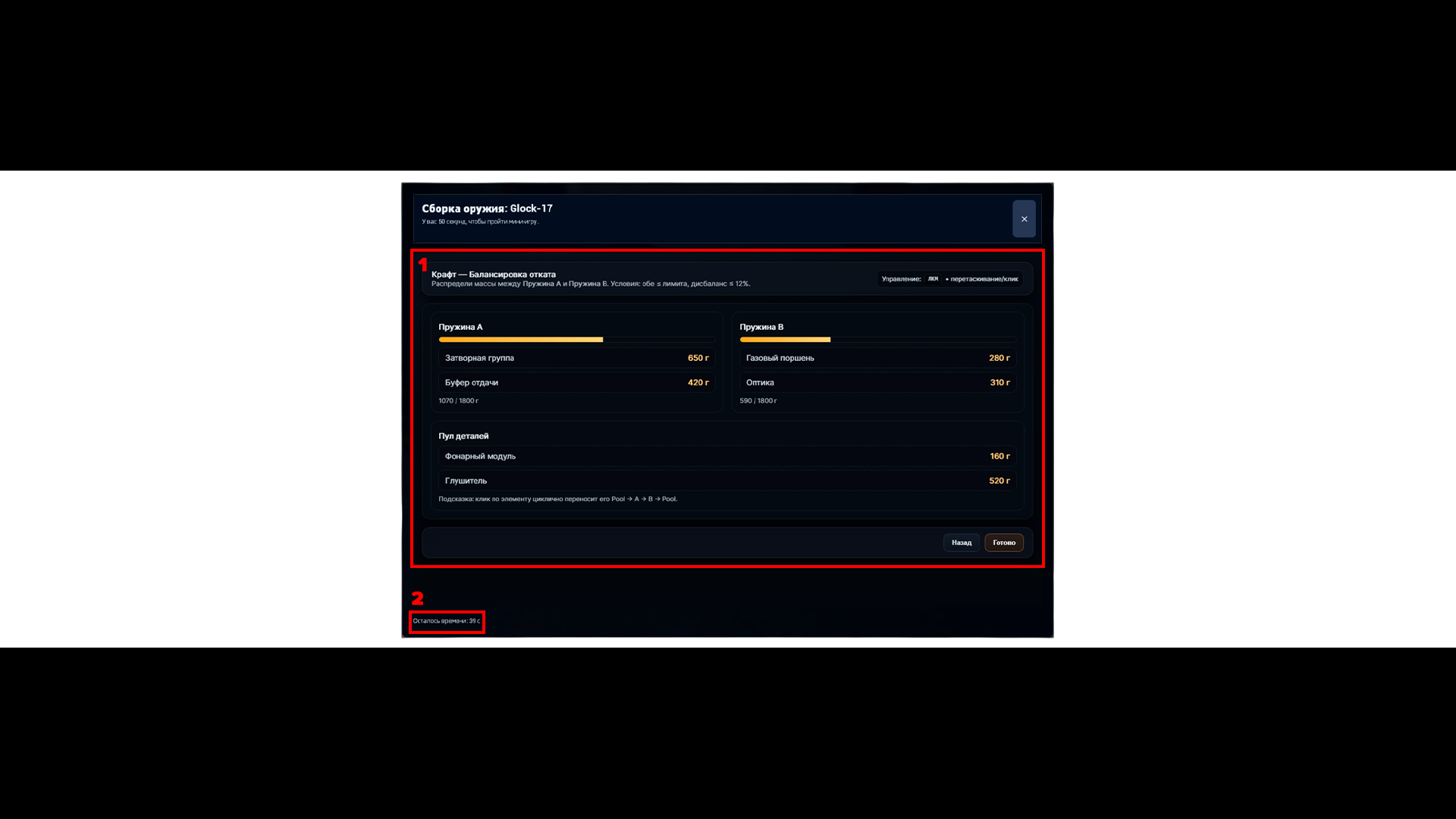Click the Пружина A load progress bar
This screenshot has width=1456, height=819.
click(x=576, y=340)
